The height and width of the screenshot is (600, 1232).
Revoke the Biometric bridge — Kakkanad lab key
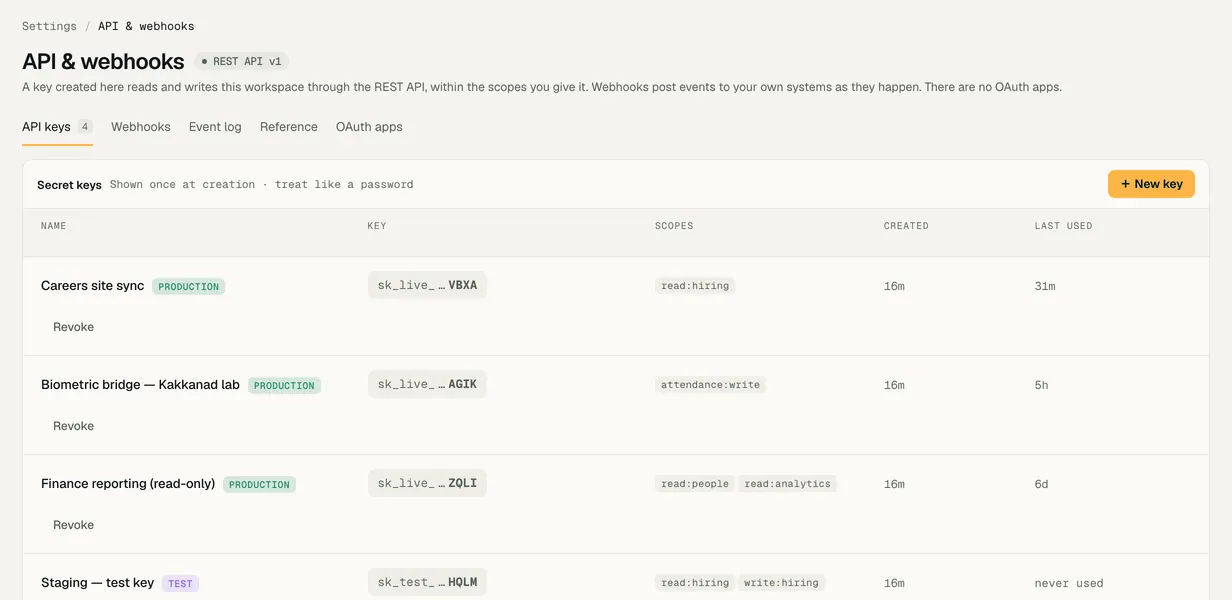point(73,426)
